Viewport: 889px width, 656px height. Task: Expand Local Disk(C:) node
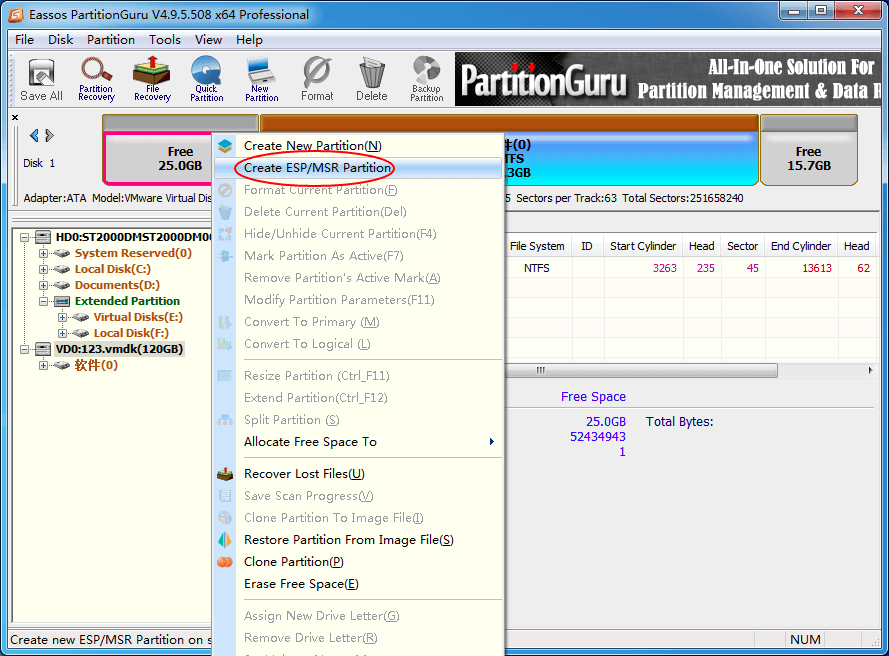43,269
